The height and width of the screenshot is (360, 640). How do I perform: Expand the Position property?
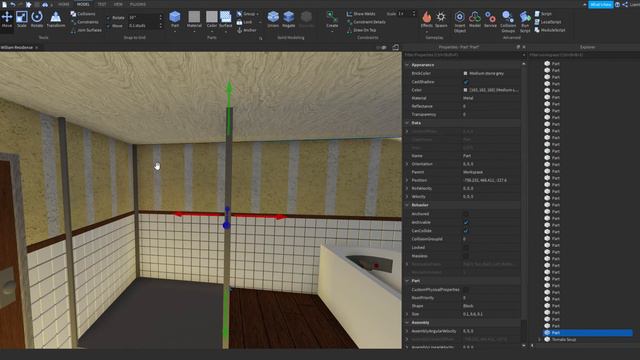[407, 180]
